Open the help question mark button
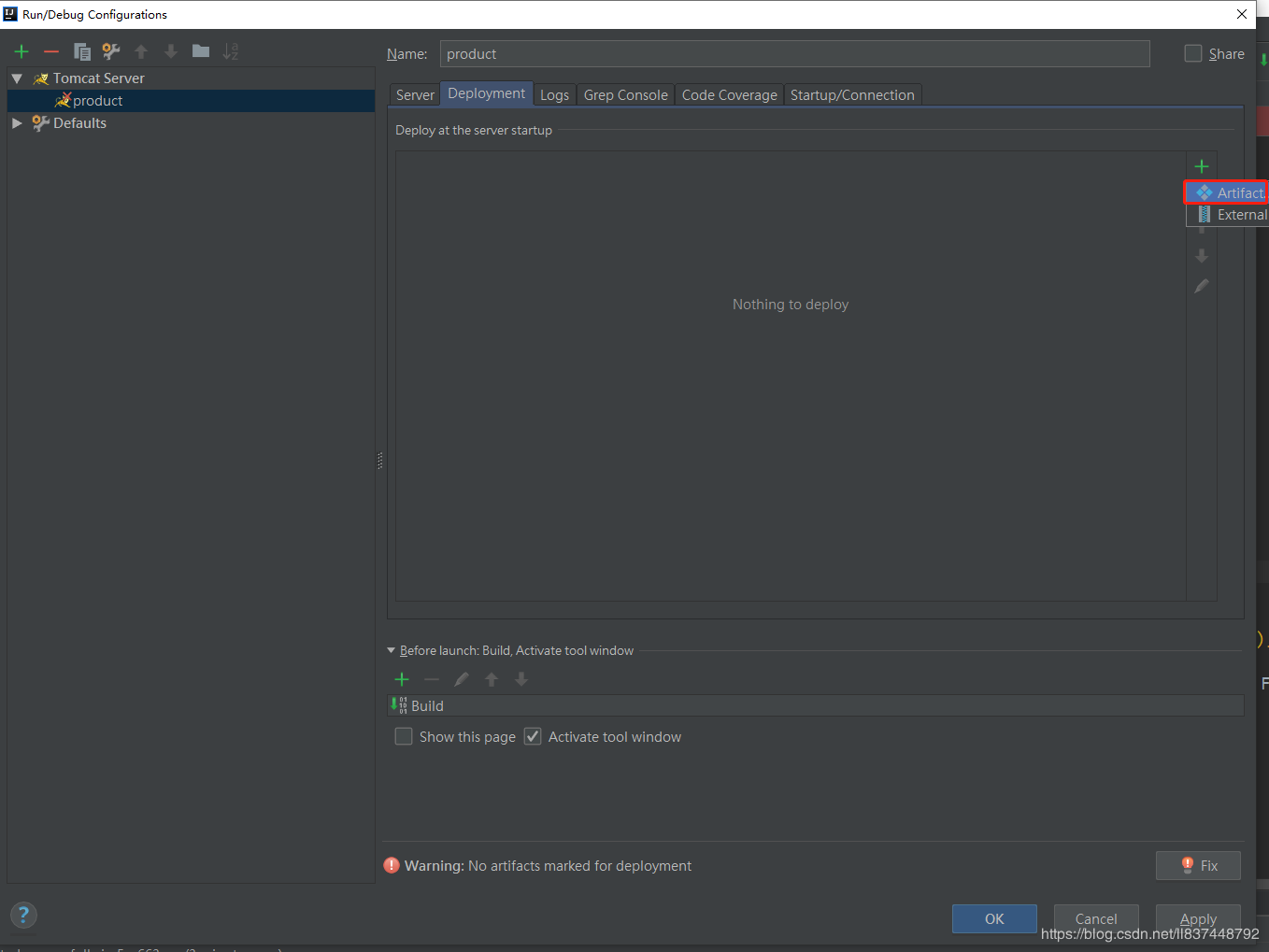This screenshot has width=1269, height=952. click(23, 915)
